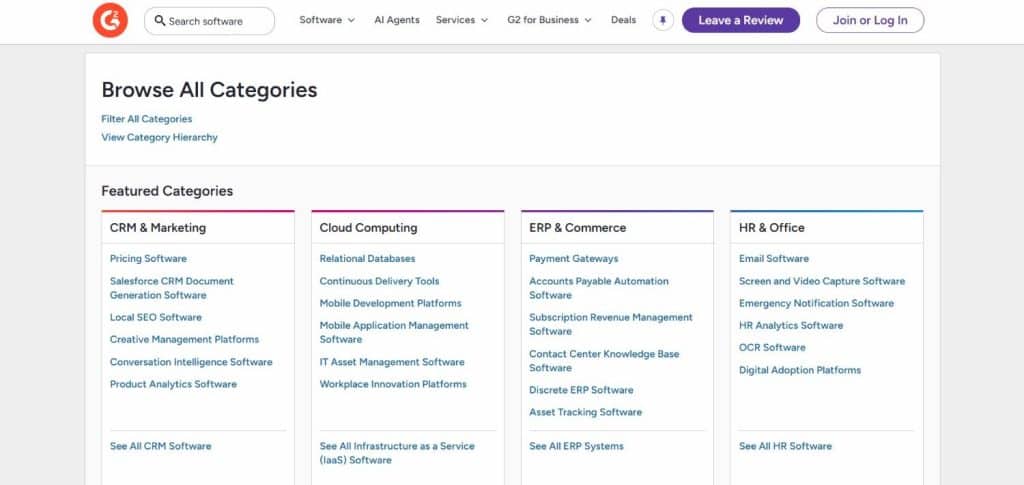Open Salesforce CRM Document Generation Software
This screenshot has width=1024, height=485.
click(172, 289)
